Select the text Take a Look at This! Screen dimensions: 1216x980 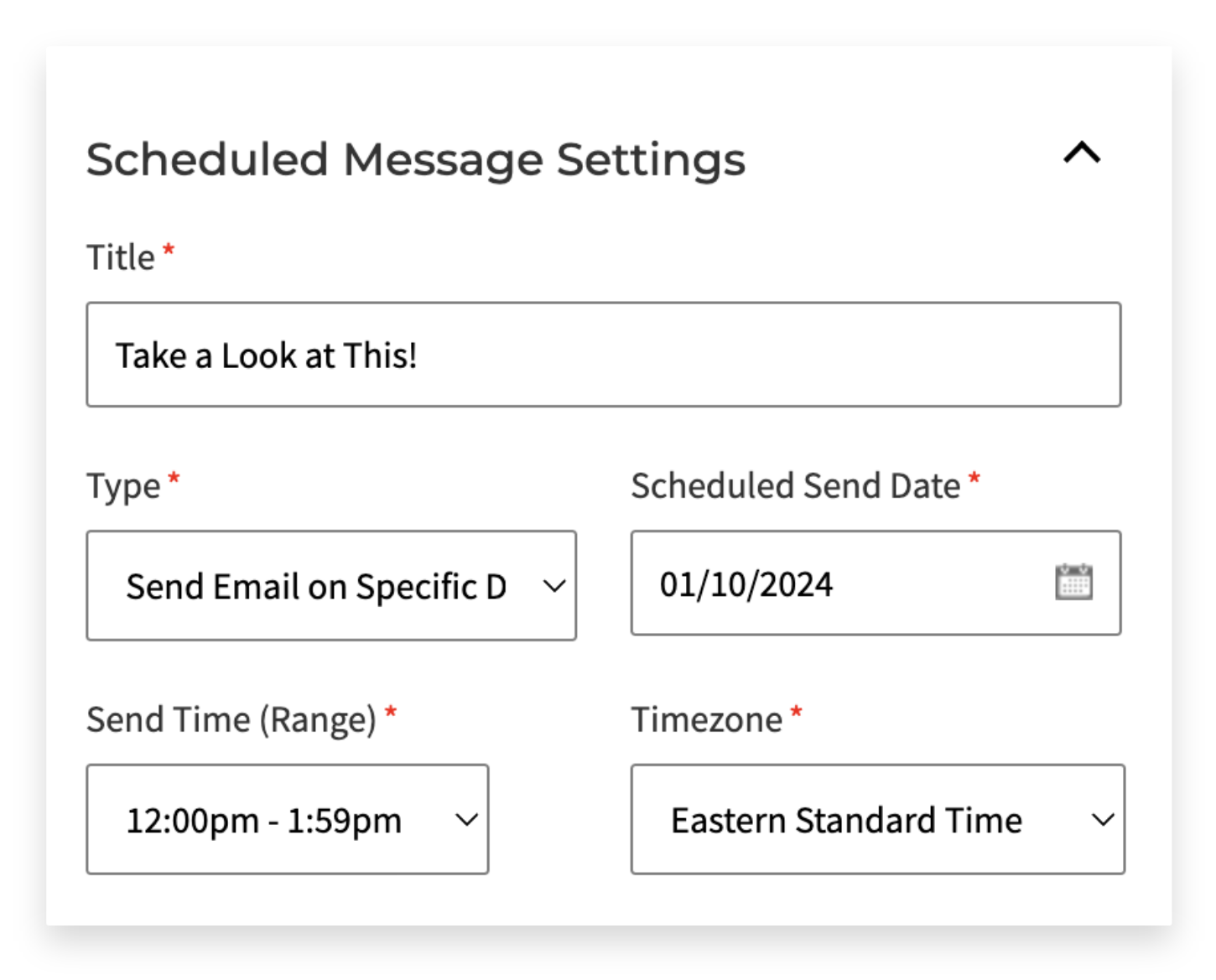(x=267, y=354)
